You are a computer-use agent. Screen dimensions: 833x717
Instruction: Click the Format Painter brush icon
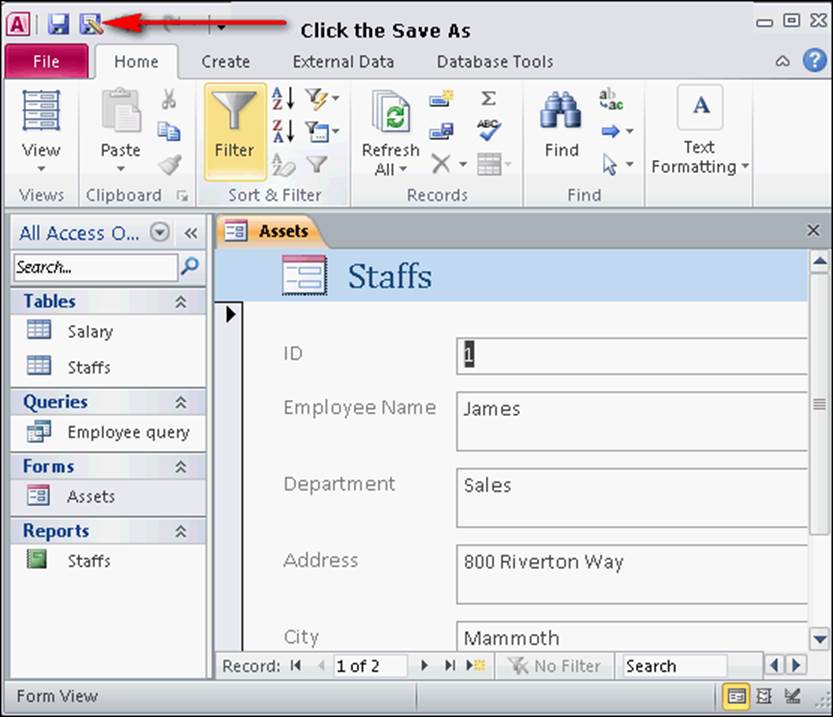coord(169,164)
